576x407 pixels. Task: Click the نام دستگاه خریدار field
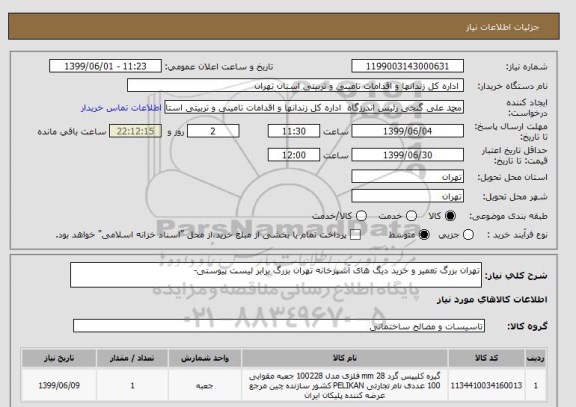[x=295, y=86]
